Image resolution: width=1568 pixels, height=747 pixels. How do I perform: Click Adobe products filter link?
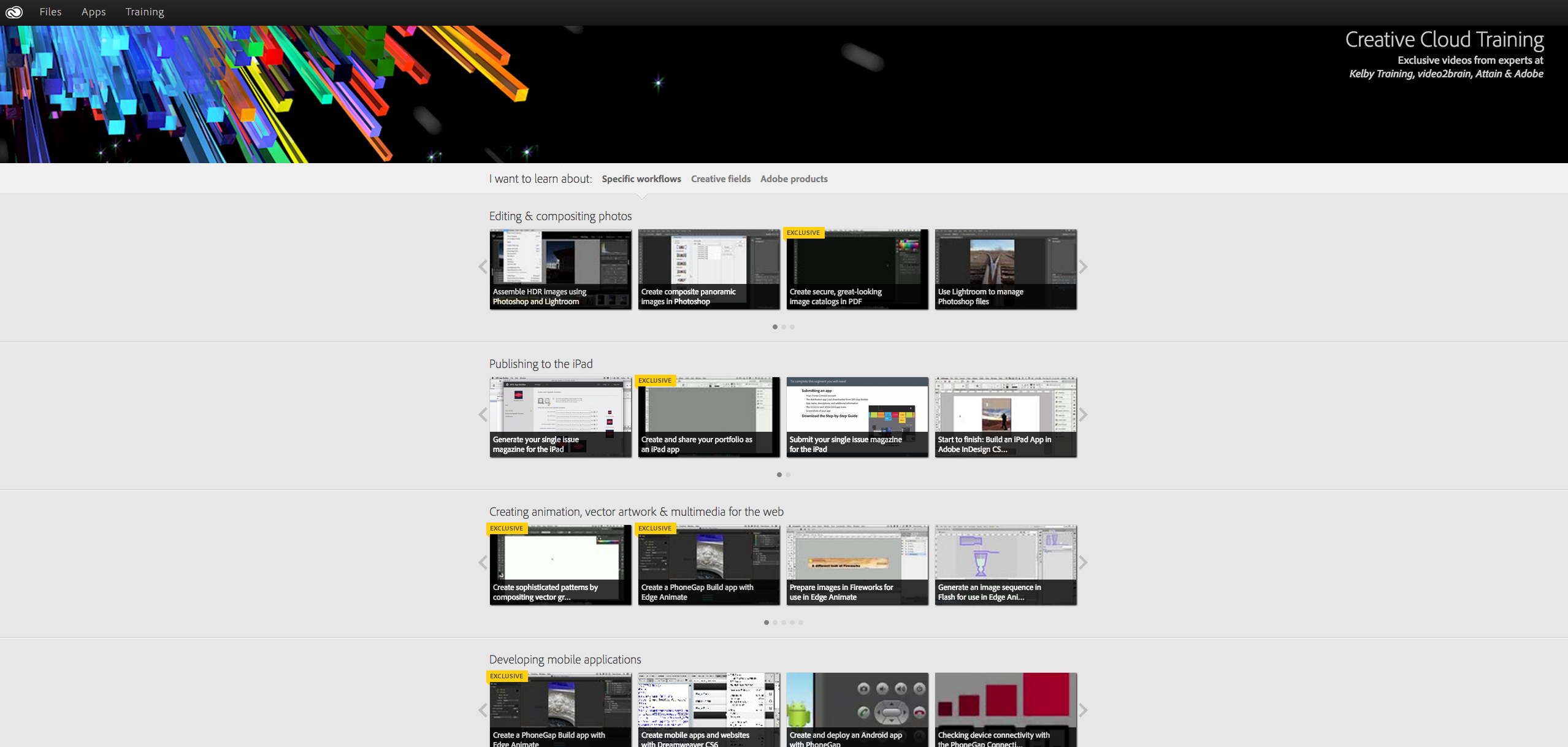pos(794,179)
